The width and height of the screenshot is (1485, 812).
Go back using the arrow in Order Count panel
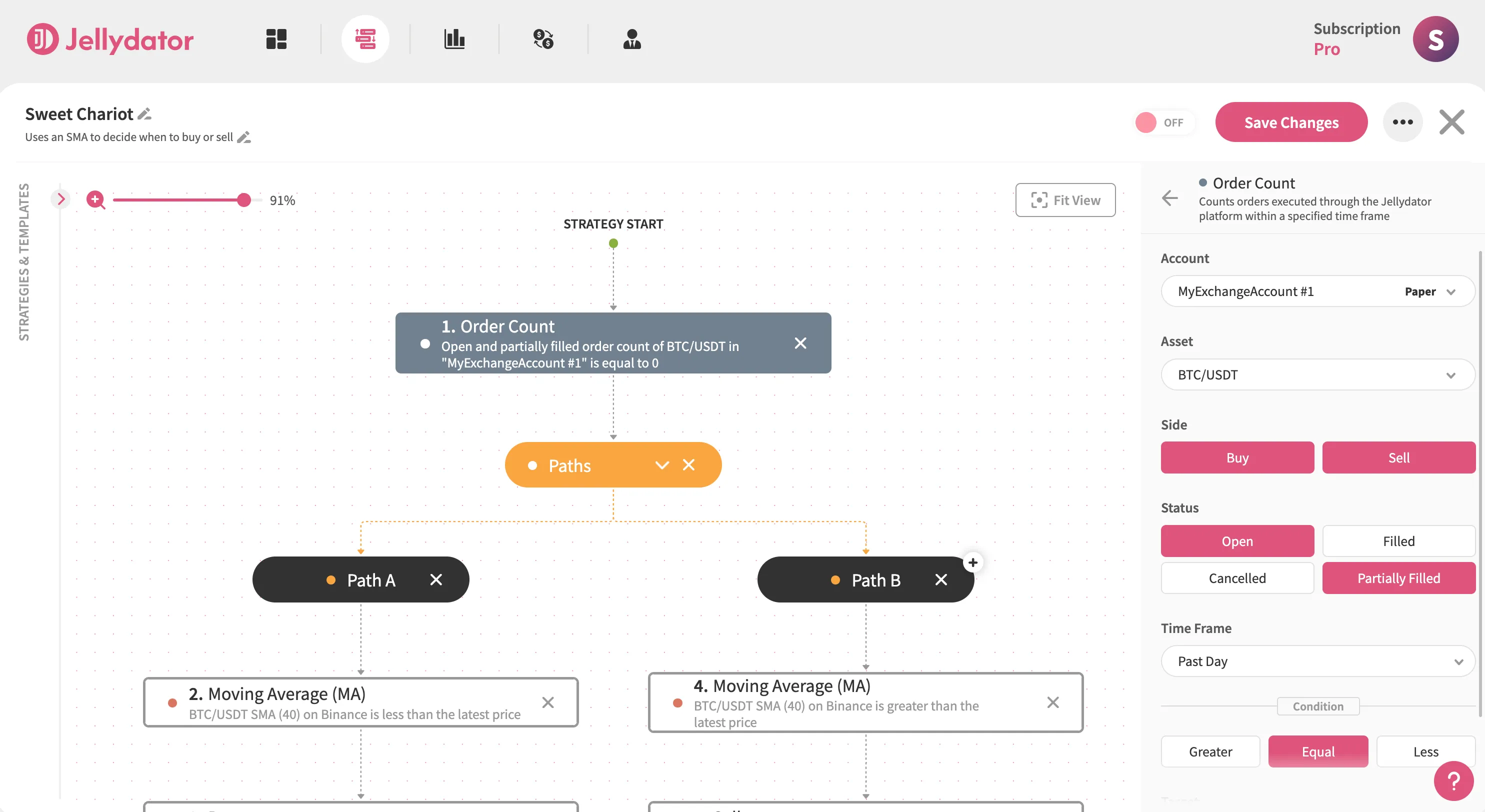(x=1169, y=198)
